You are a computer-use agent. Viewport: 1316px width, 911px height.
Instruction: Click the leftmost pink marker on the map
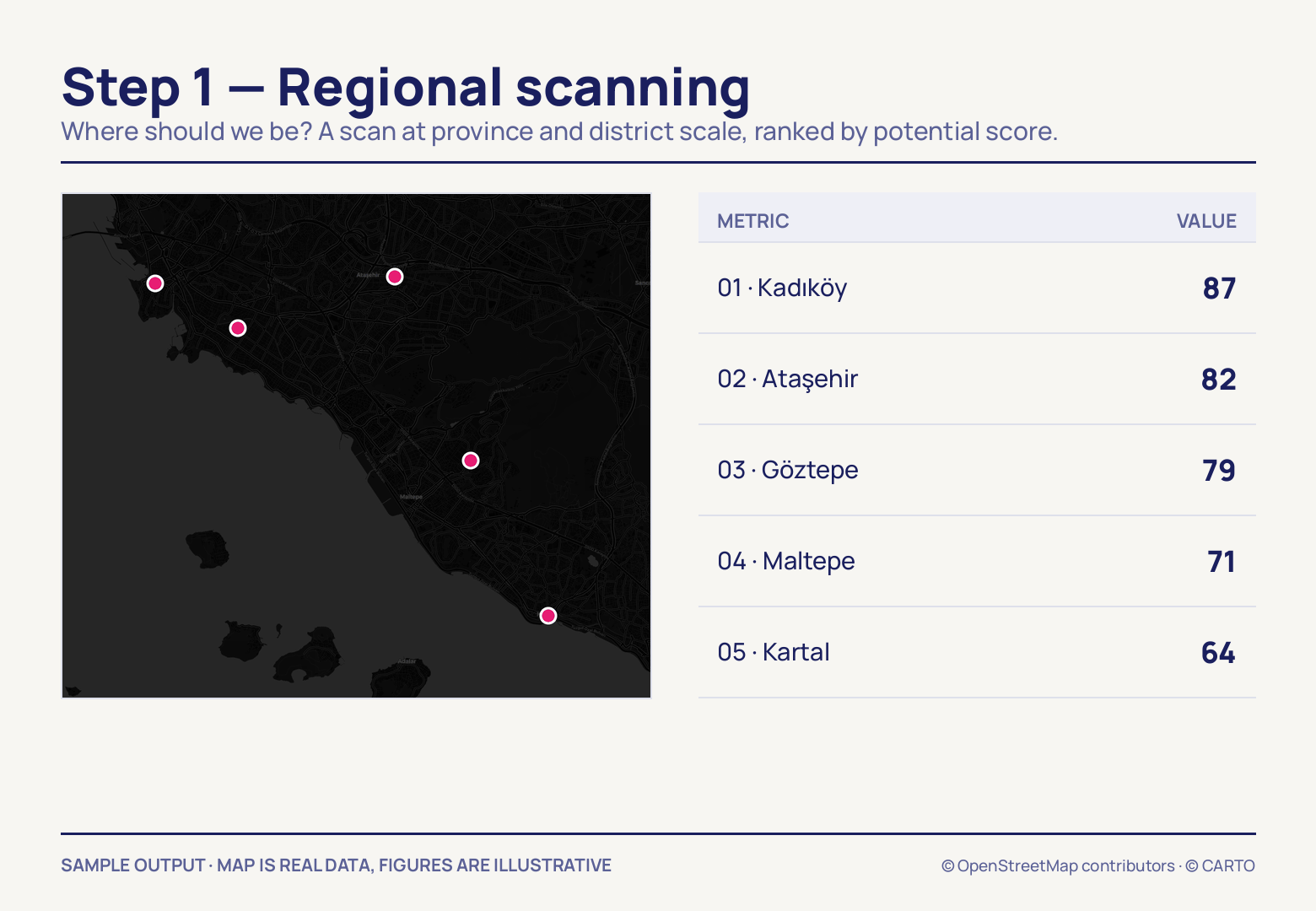(155, 283)
